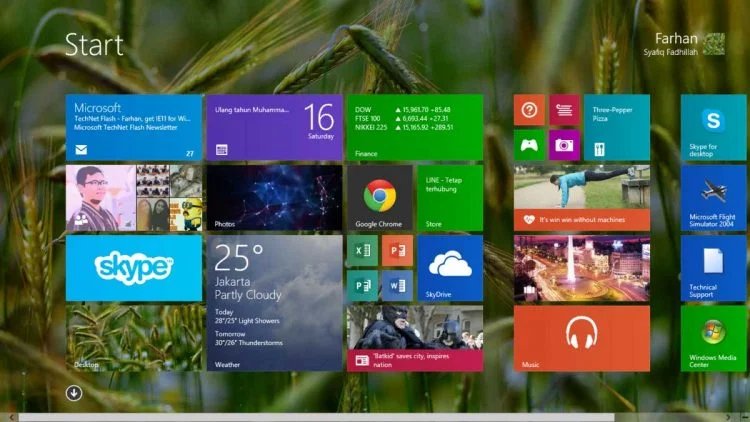This screenshot has height=422, width=750.
Task: Launch Word small tile
Action: pyautogui.click(x=397, y=286)
